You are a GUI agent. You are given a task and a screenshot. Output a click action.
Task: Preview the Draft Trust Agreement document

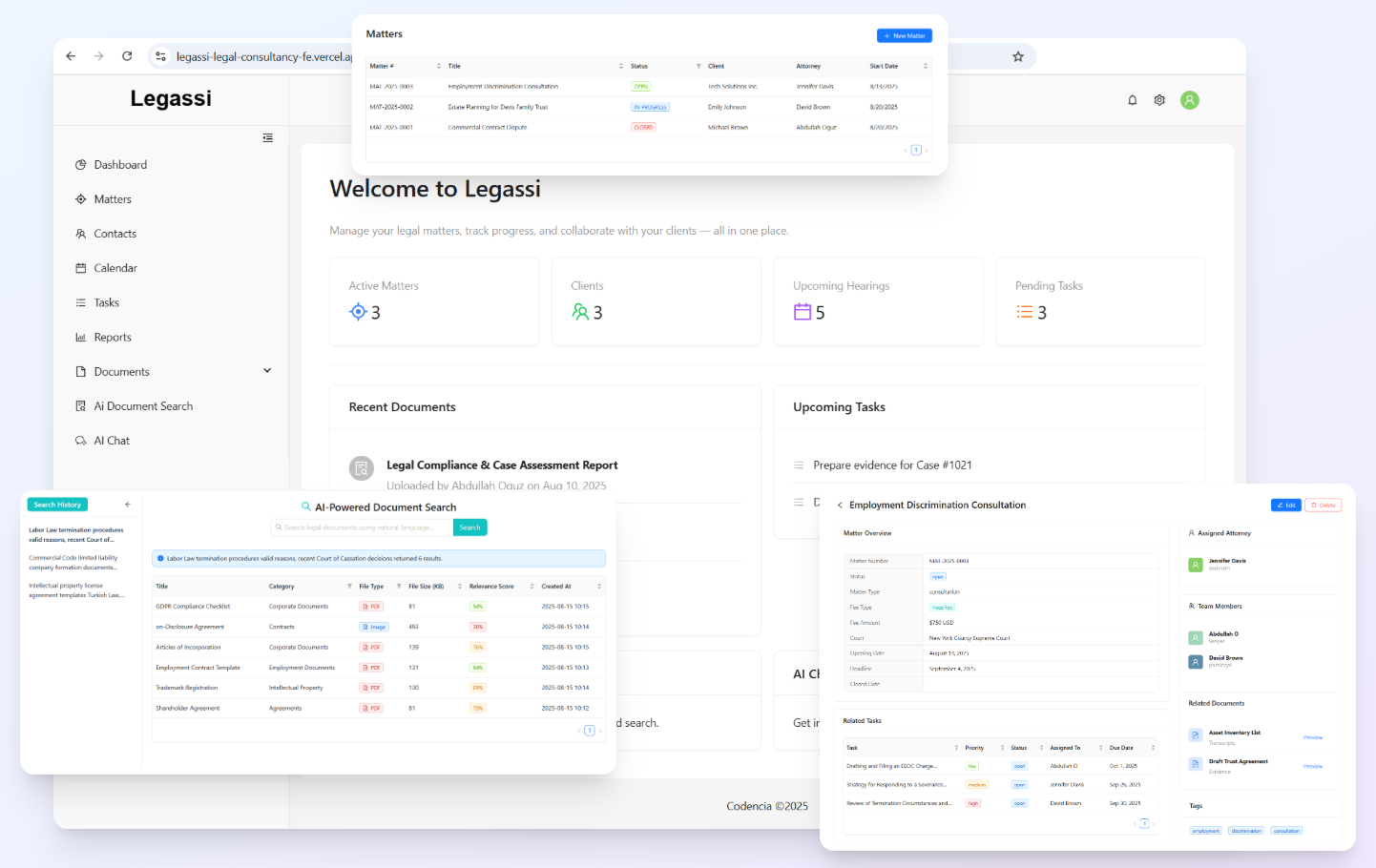click(1314, 765)
